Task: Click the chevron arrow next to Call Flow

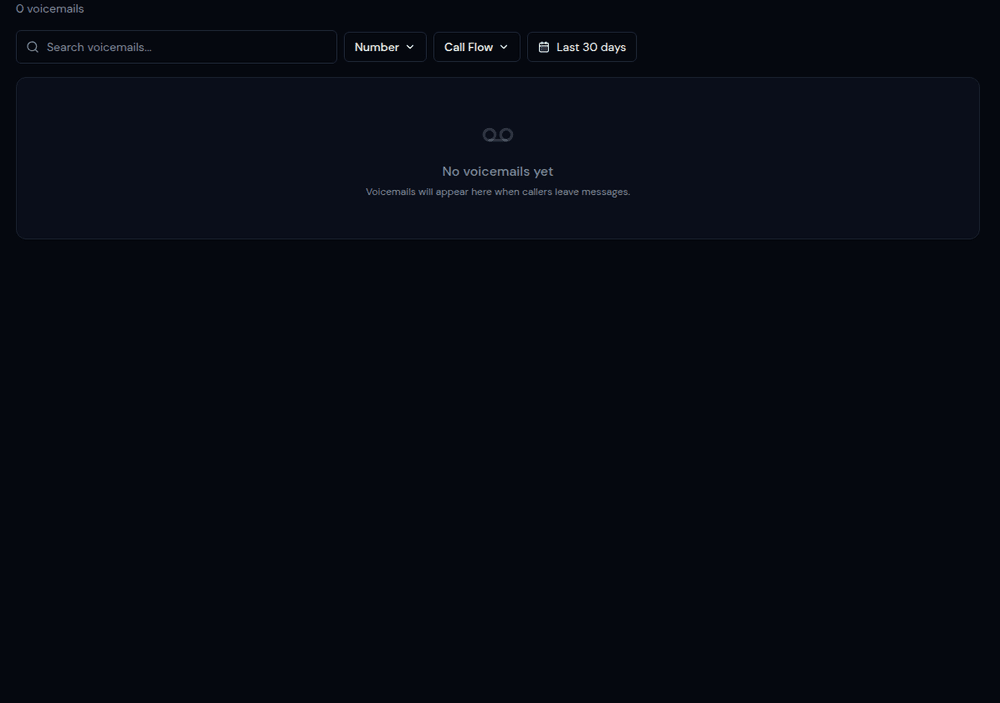Action: pos(504,47)
